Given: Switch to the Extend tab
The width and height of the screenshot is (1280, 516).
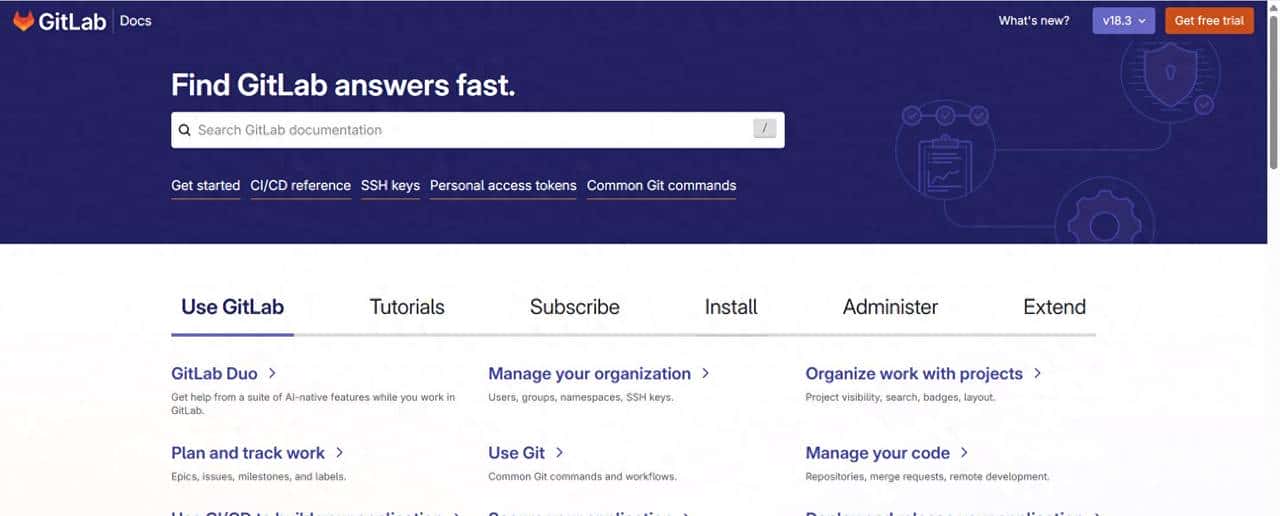Looking at the screenshot, I should point(1054,307).
